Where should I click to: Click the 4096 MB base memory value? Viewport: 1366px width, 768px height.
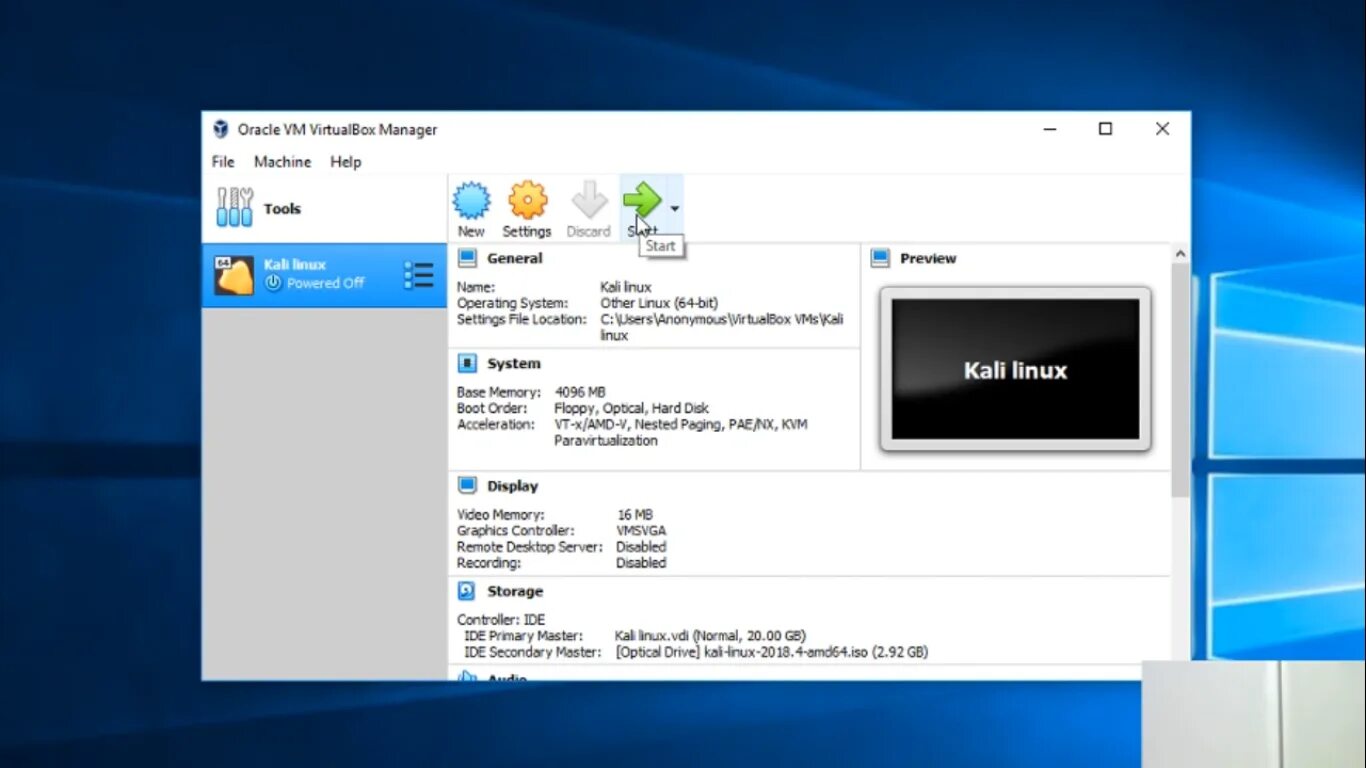[x=580, y=392]
